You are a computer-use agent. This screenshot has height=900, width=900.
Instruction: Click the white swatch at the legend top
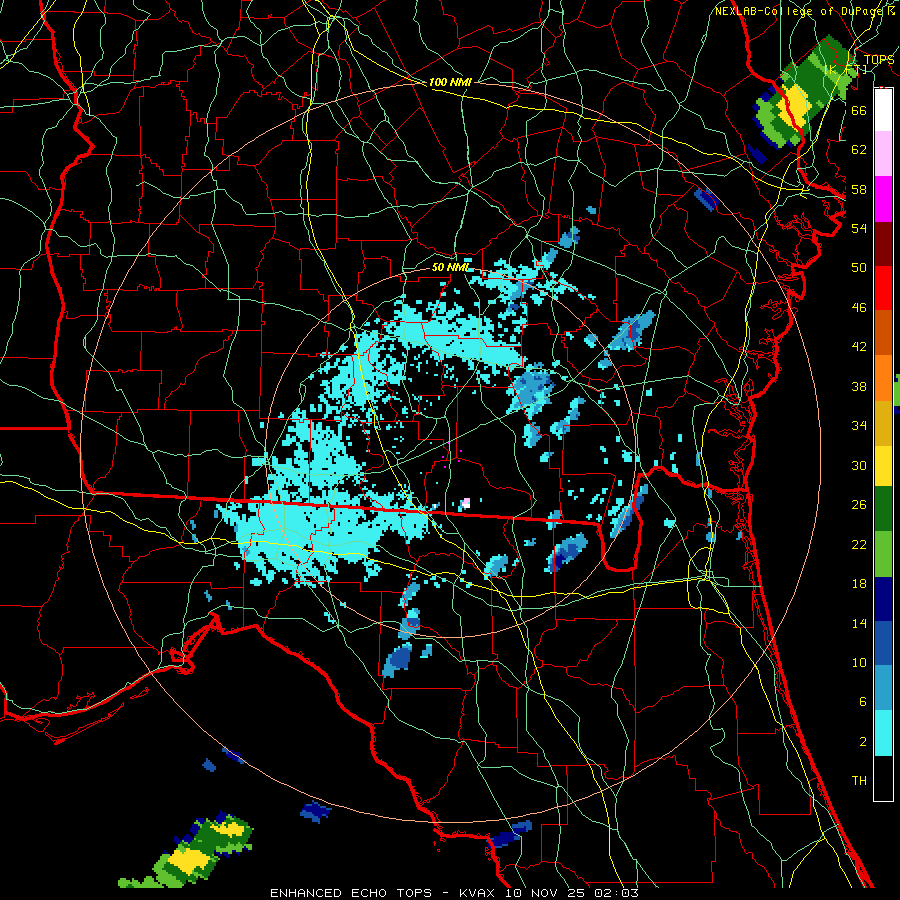click(x=883, y=110)
